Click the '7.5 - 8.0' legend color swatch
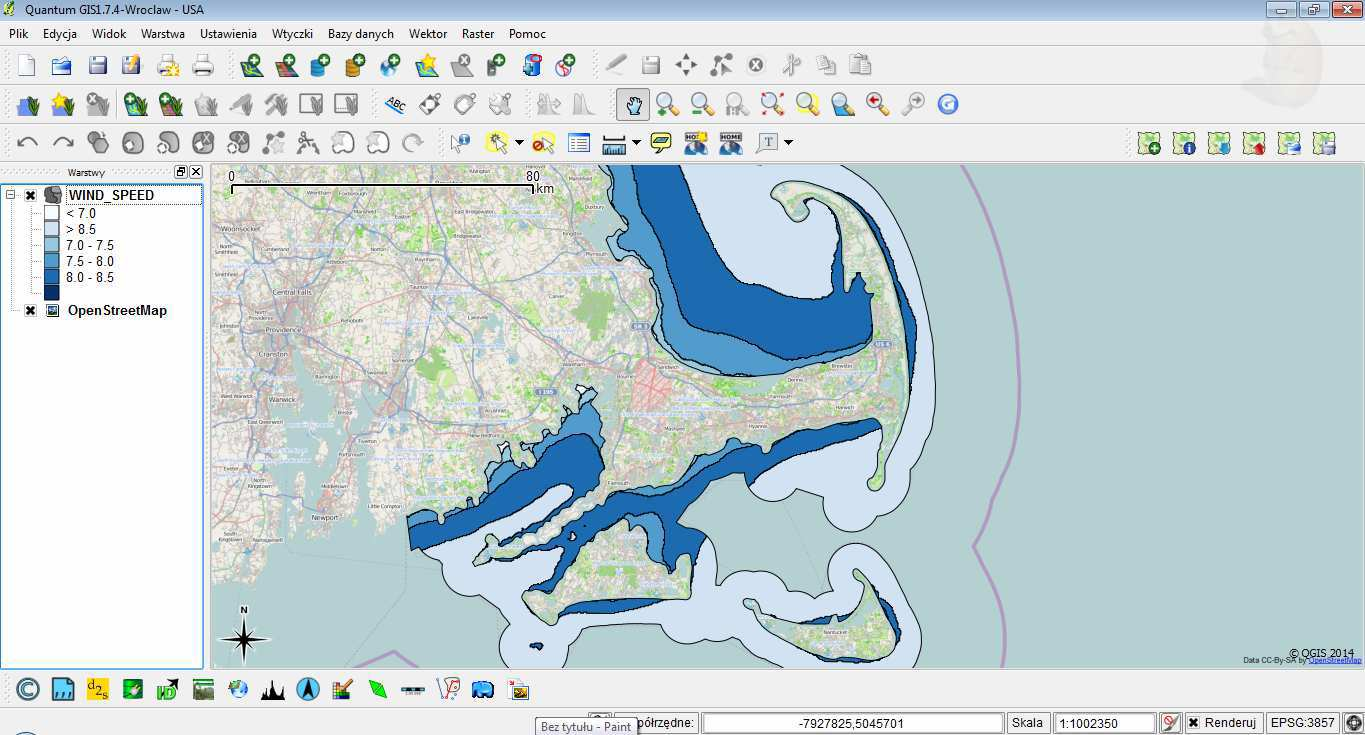The height and width of the screenshot is (735, 1365). click(x=51, y=261)
